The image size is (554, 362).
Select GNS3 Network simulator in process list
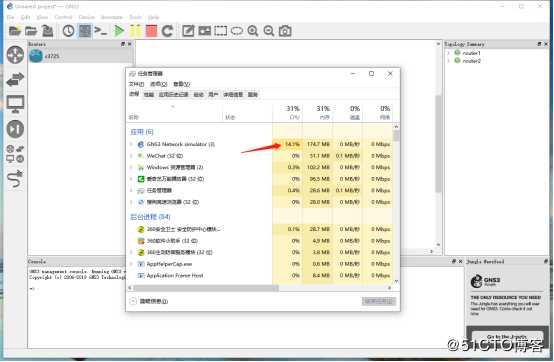(x=260, y=144)
